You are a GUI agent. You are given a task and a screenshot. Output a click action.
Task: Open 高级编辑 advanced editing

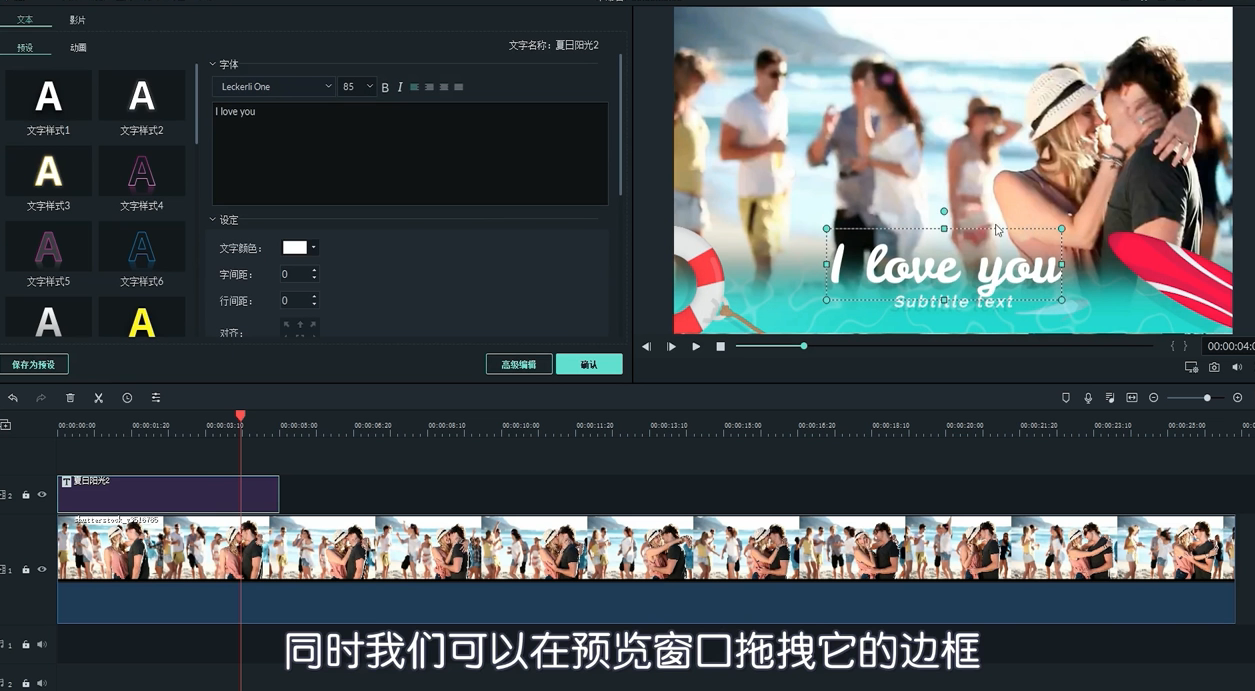click(x=519, y=364)
